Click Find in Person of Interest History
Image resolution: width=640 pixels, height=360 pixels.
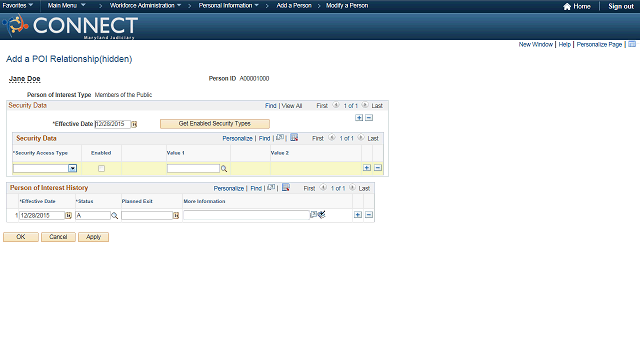[x=256, y=188]
